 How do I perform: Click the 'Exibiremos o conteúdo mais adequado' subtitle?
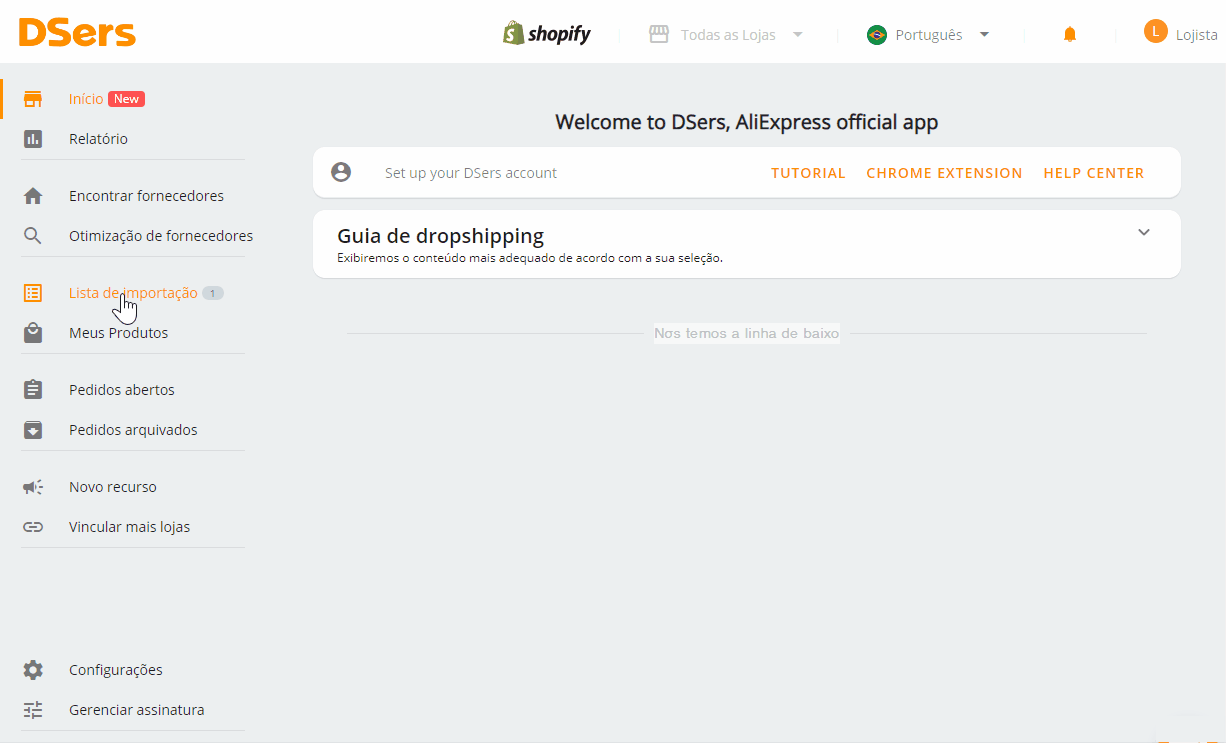pyautogui.click(x=530, y=258)
